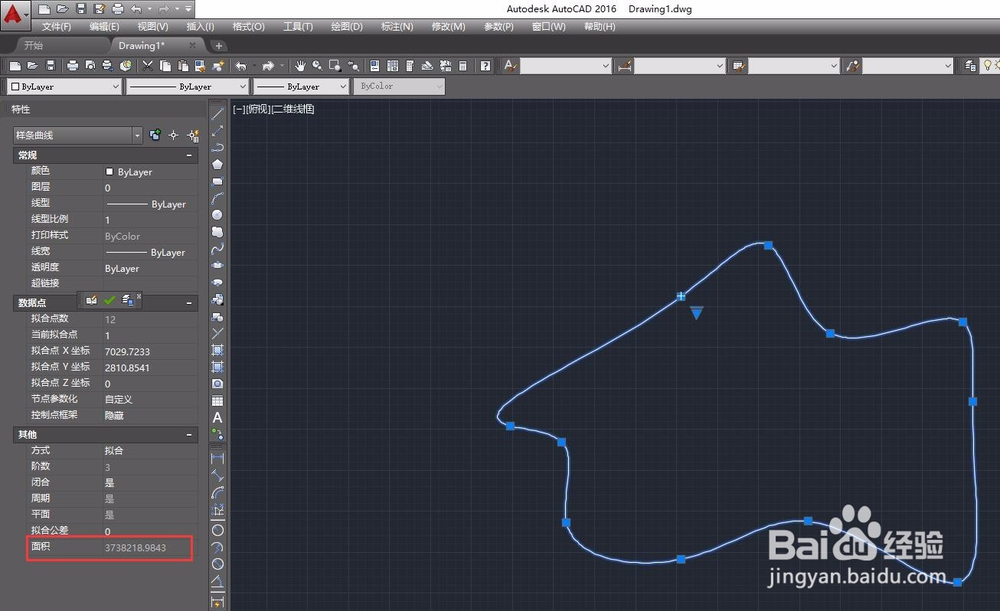Click the green checkmark in data points toolbar
The height and width of the screenshot is (611, 1000).
click(110, 300)
